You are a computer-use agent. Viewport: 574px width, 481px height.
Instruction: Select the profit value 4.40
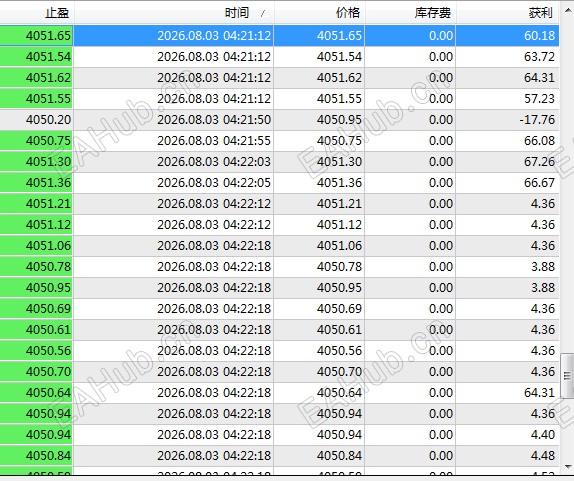543,435
